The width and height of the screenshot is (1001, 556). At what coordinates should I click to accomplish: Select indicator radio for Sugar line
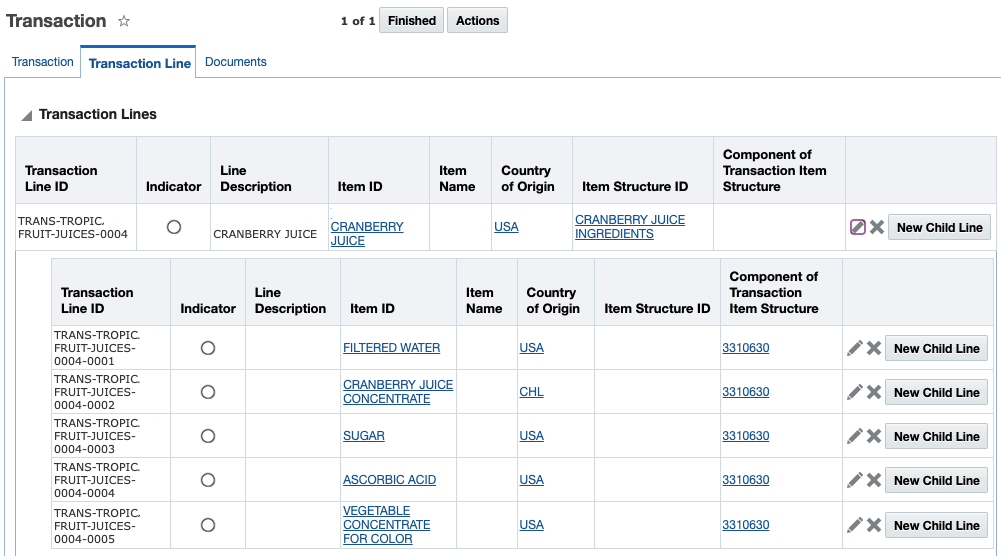tap(208, 436)
